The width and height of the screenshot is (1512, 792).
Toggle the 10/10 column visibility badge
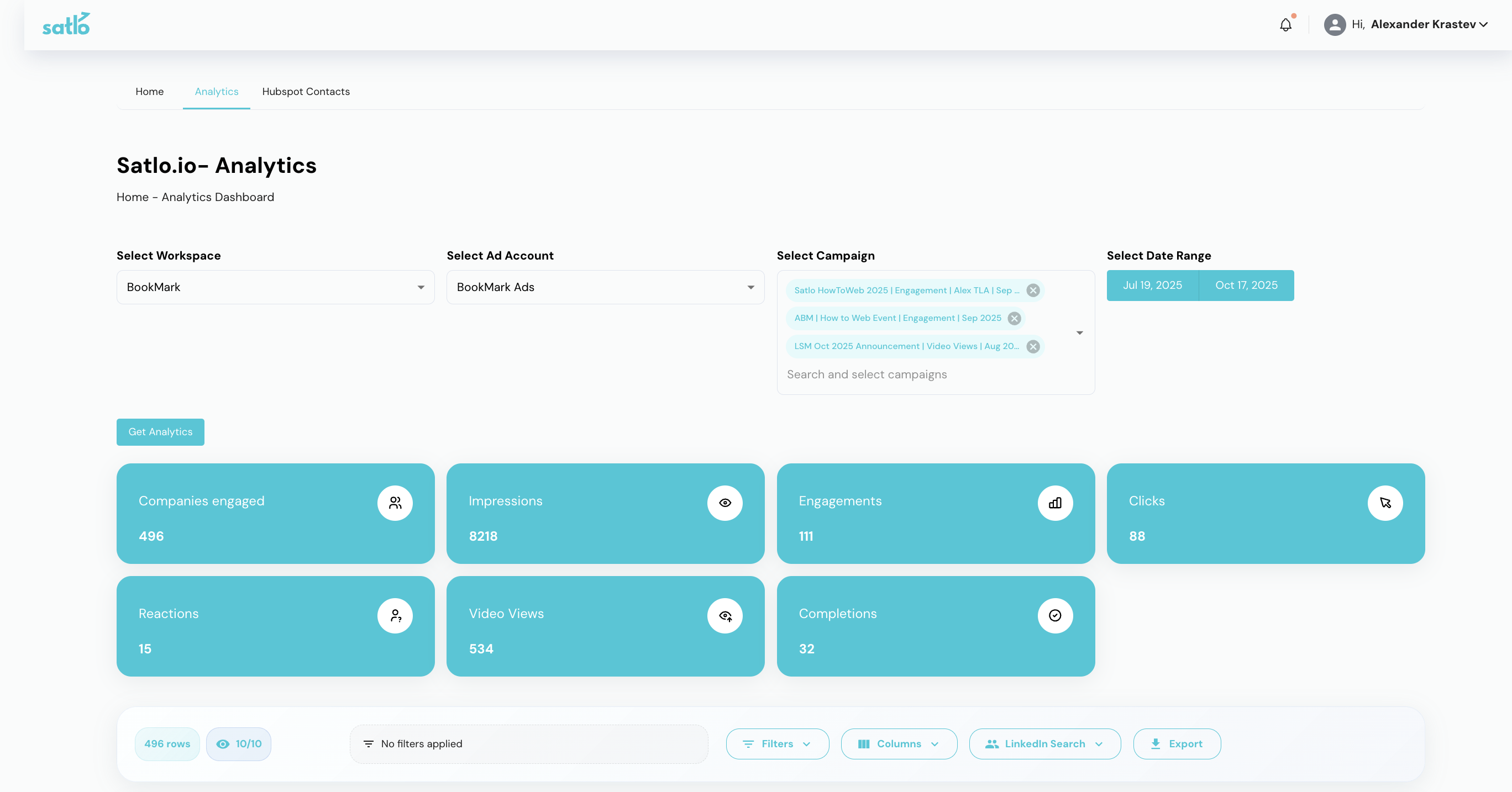238,744
